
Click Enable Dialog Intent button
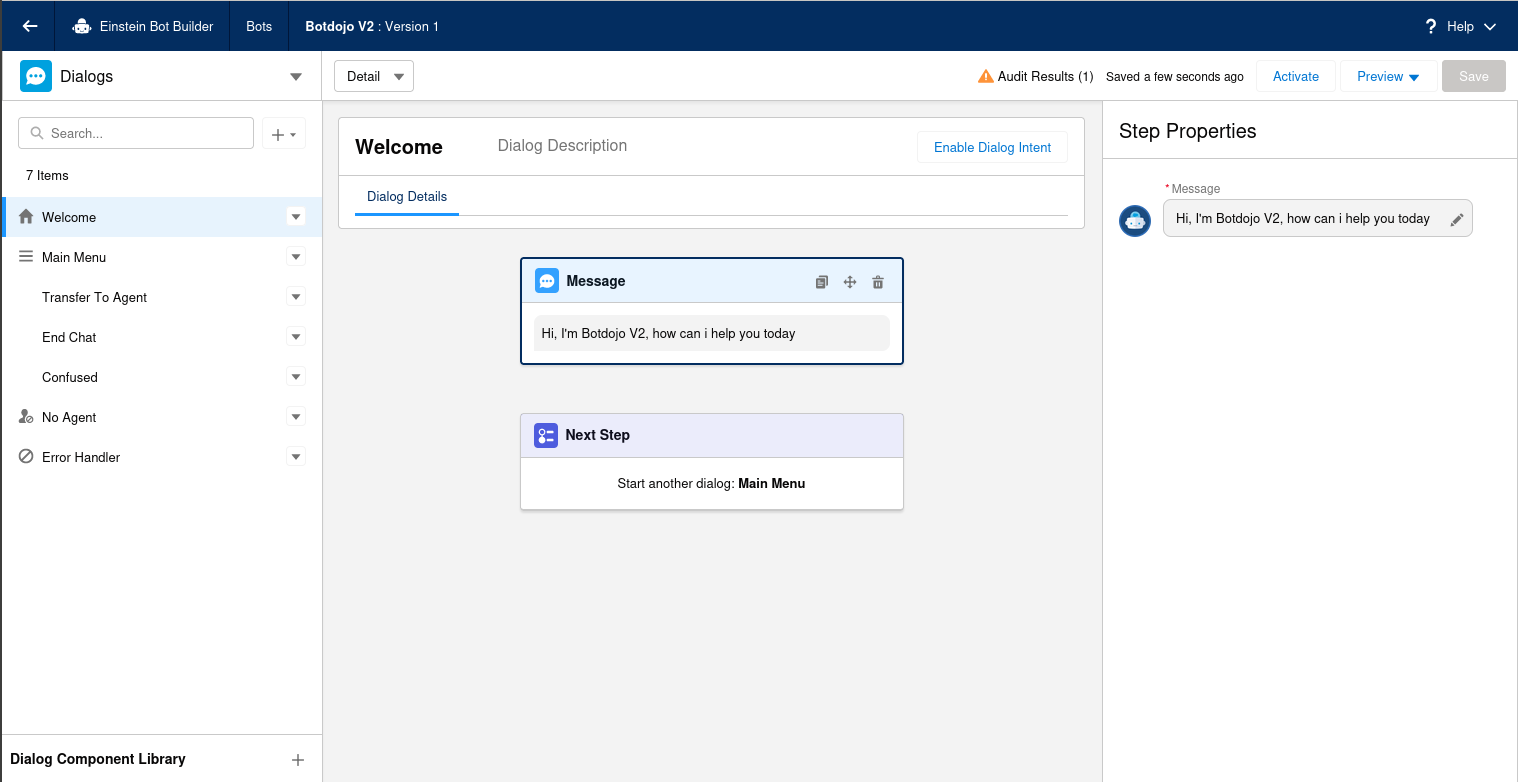[x=992, y=147]
